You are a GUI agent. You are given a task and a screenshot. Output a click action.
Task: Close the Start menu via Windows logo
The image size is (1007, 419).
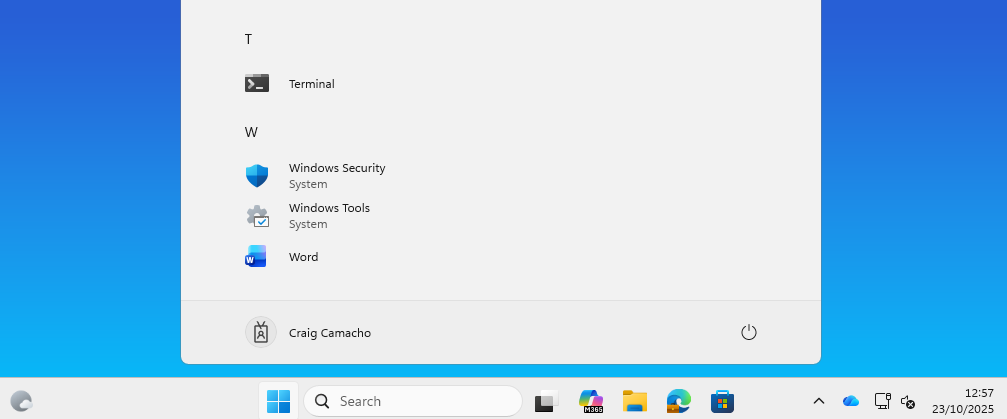point(278,401)
